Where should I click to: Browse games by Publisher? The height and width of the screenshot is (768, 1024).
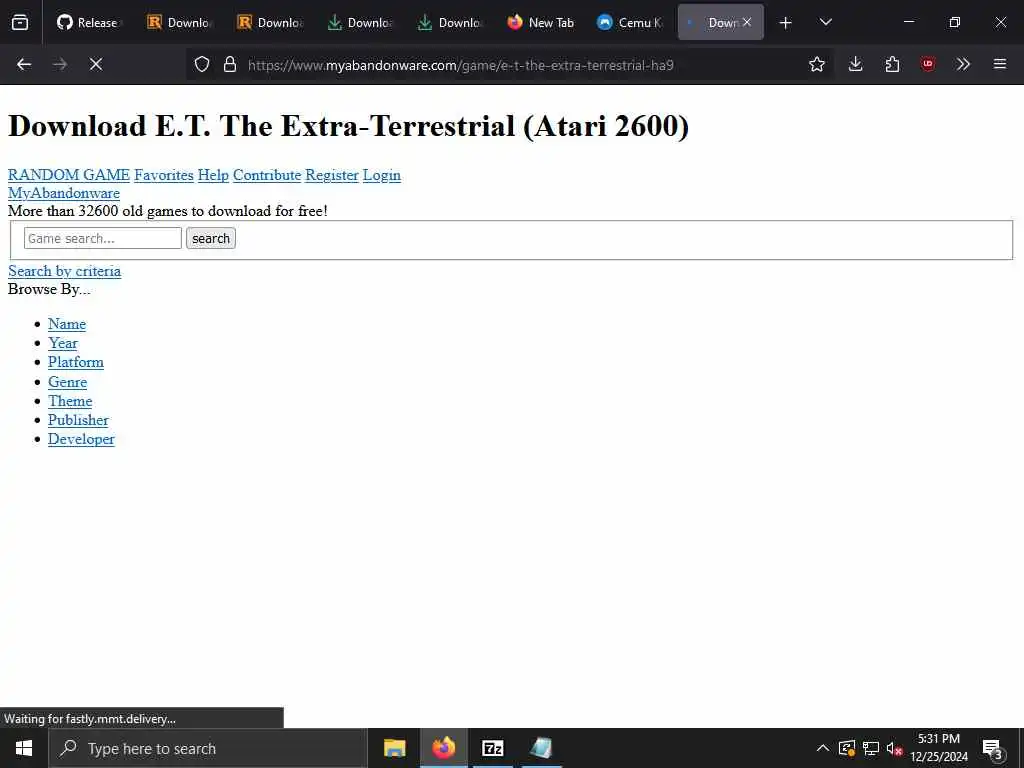[x=78, y=420]
